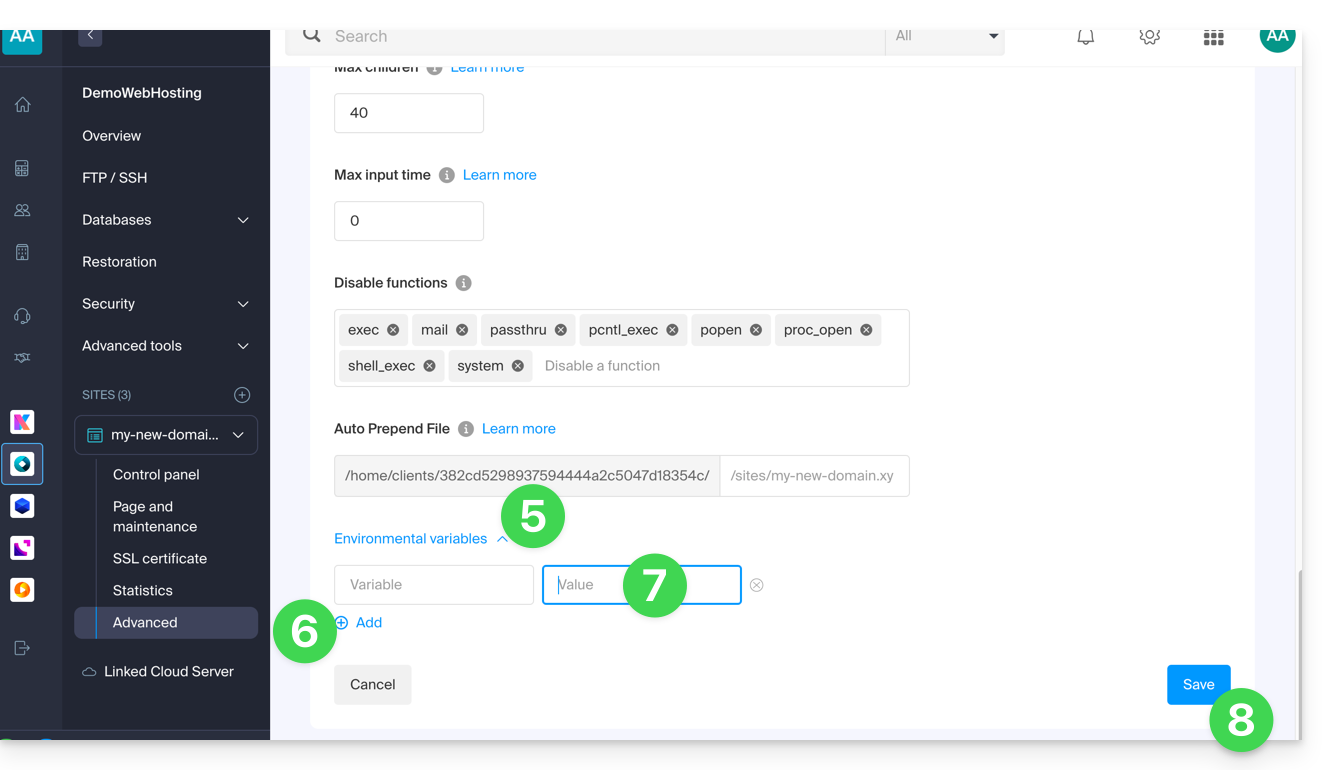Remove the shell_exec function tag

(429, 366)
